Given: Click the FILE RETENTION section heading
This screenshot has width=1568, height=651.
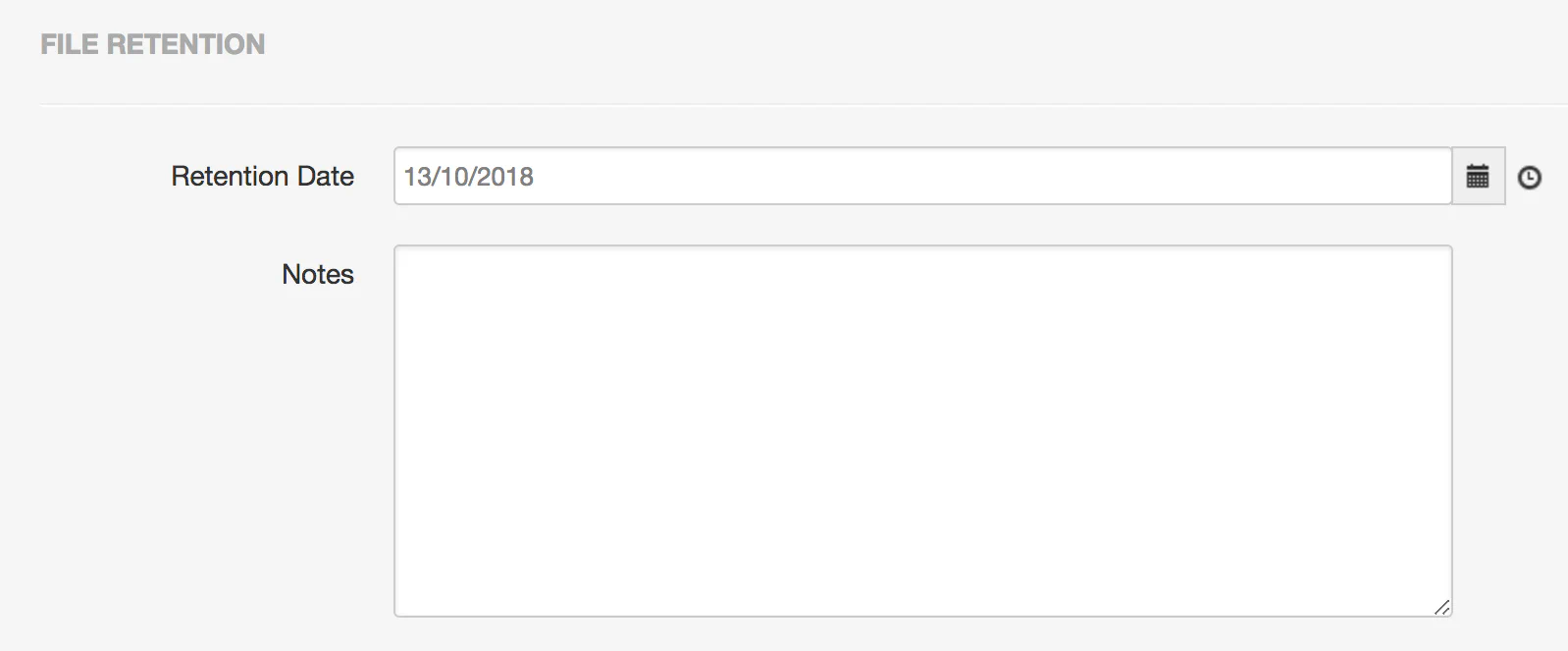Looking at the screenshot, I should tap(151, 43).
